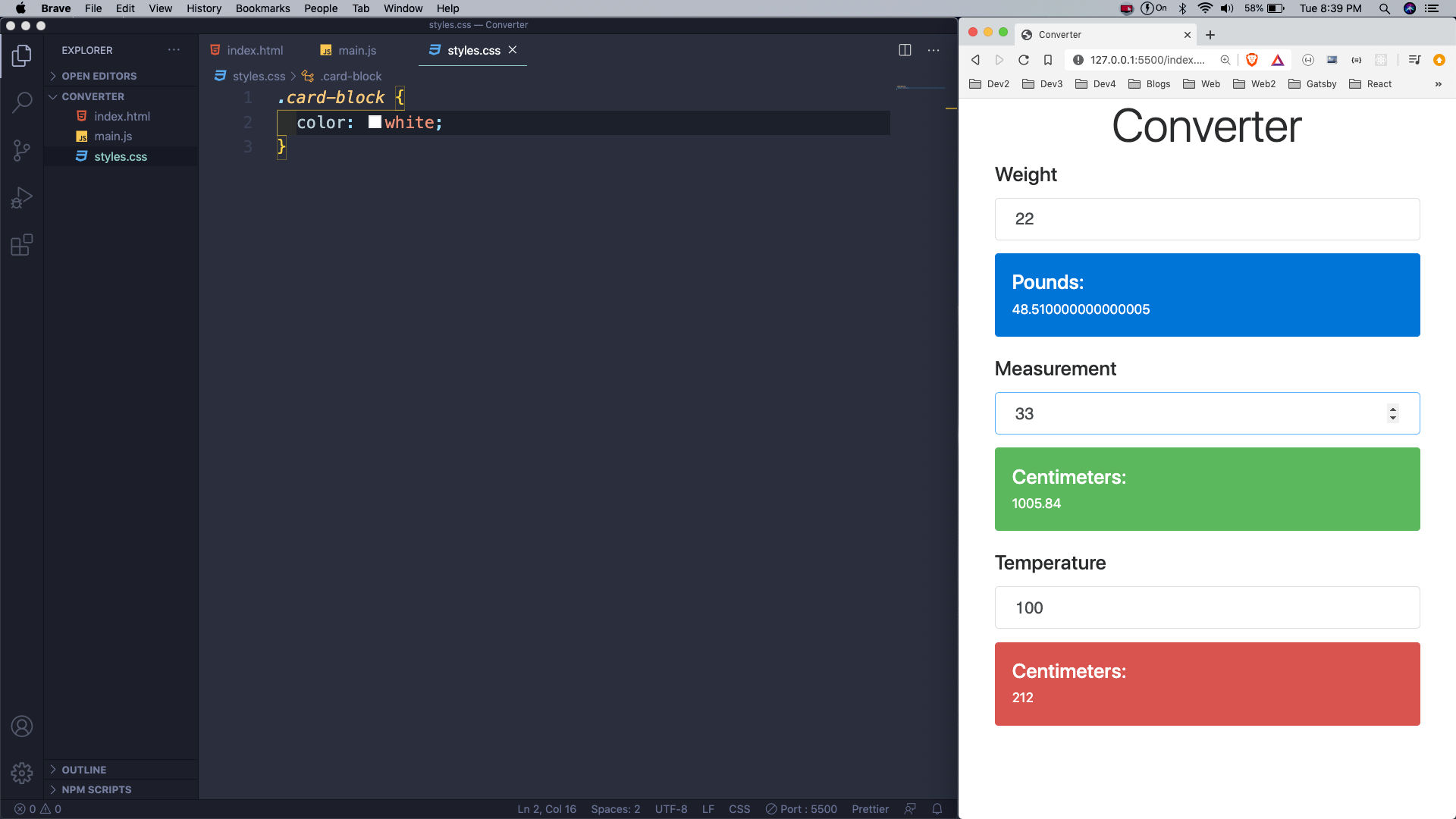Change the CSS language mode
This screenshot has height=819, width=1456.
pos(739,809)
